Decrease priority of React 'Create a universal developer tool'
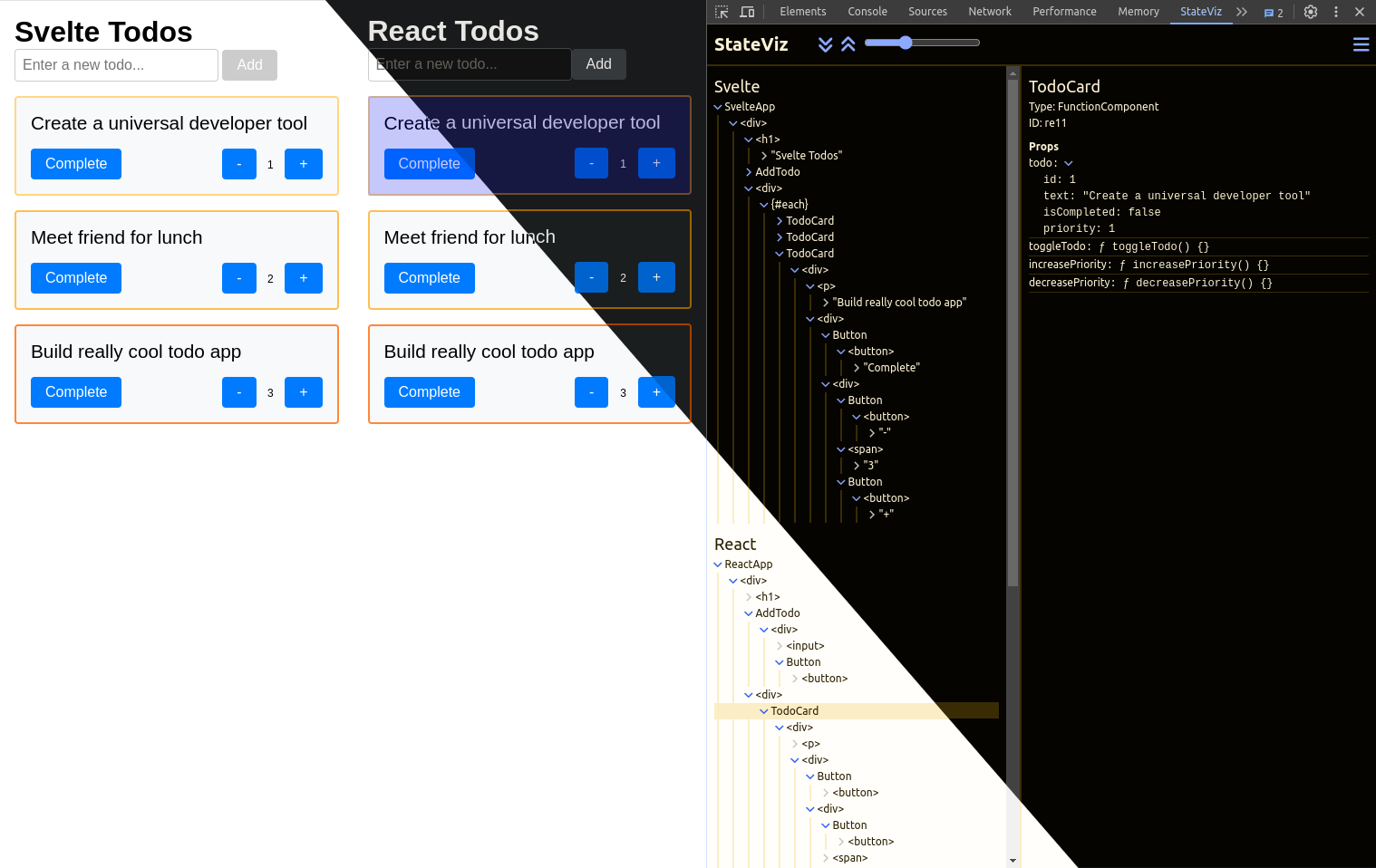 (592, 163)
